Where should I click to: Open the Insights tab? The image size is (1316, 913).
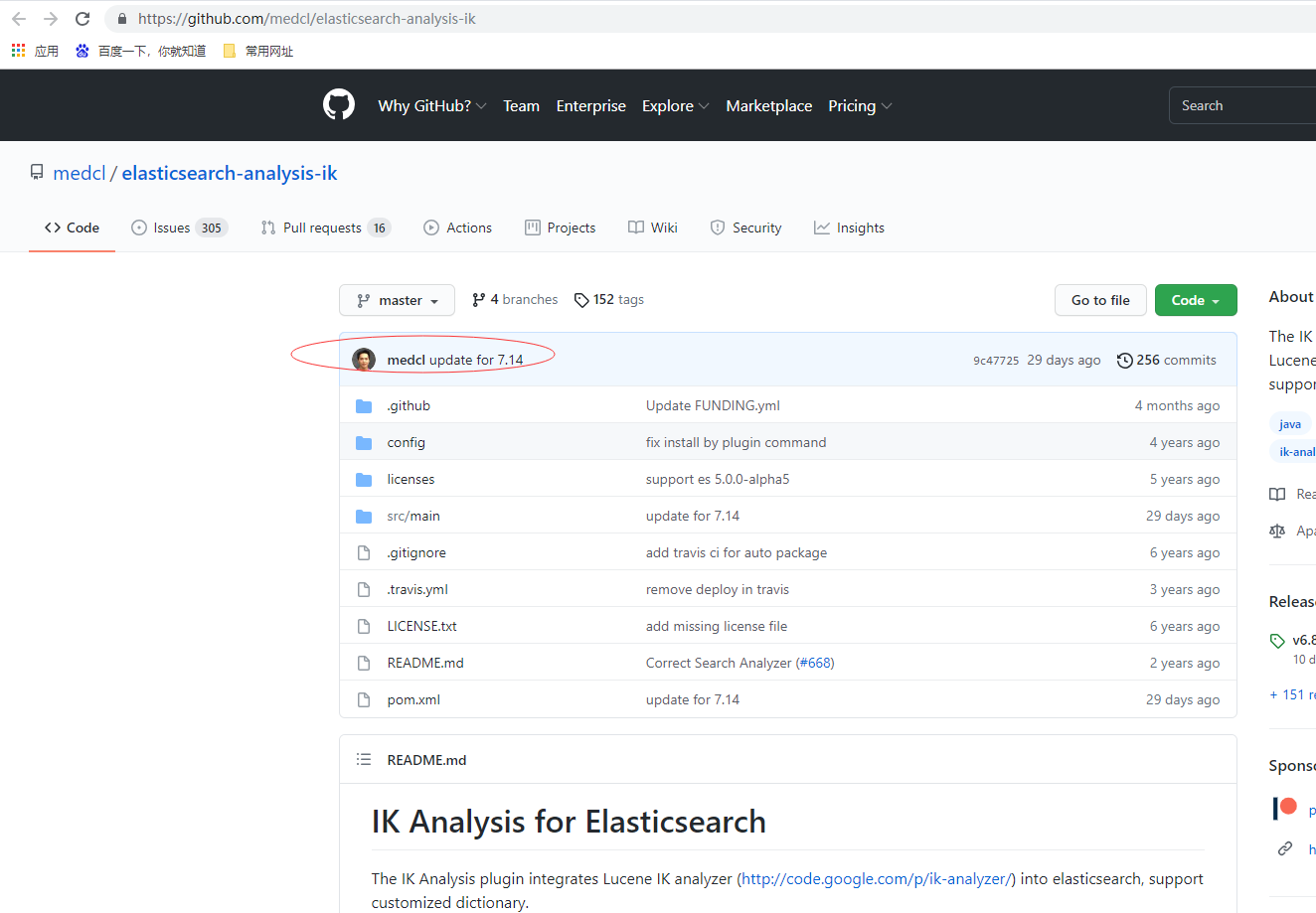[850, 228]
